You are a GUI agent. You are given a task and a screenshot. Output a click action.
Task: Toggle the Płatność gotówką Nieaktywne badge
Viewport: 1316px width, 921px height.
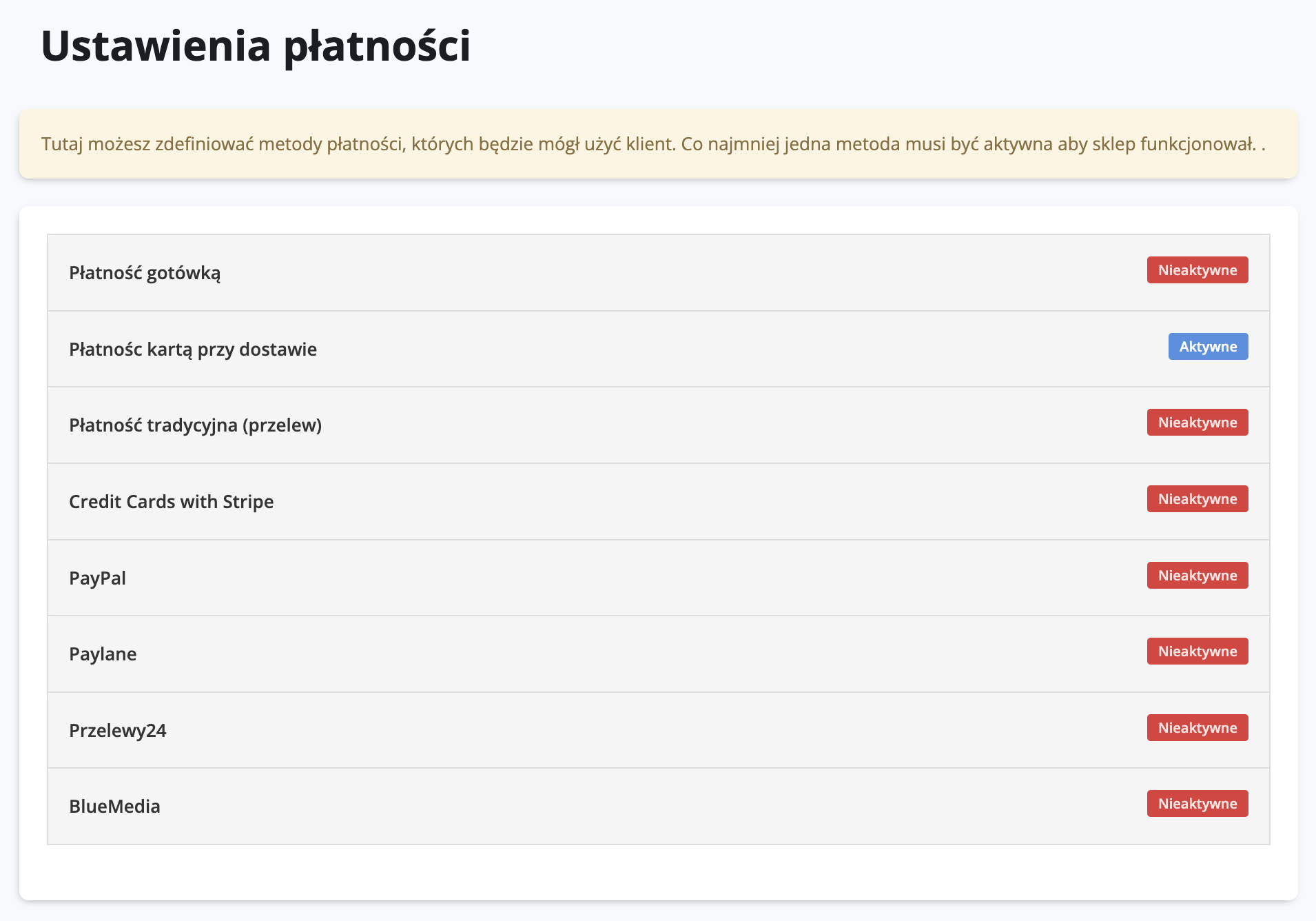point(1197,270)
